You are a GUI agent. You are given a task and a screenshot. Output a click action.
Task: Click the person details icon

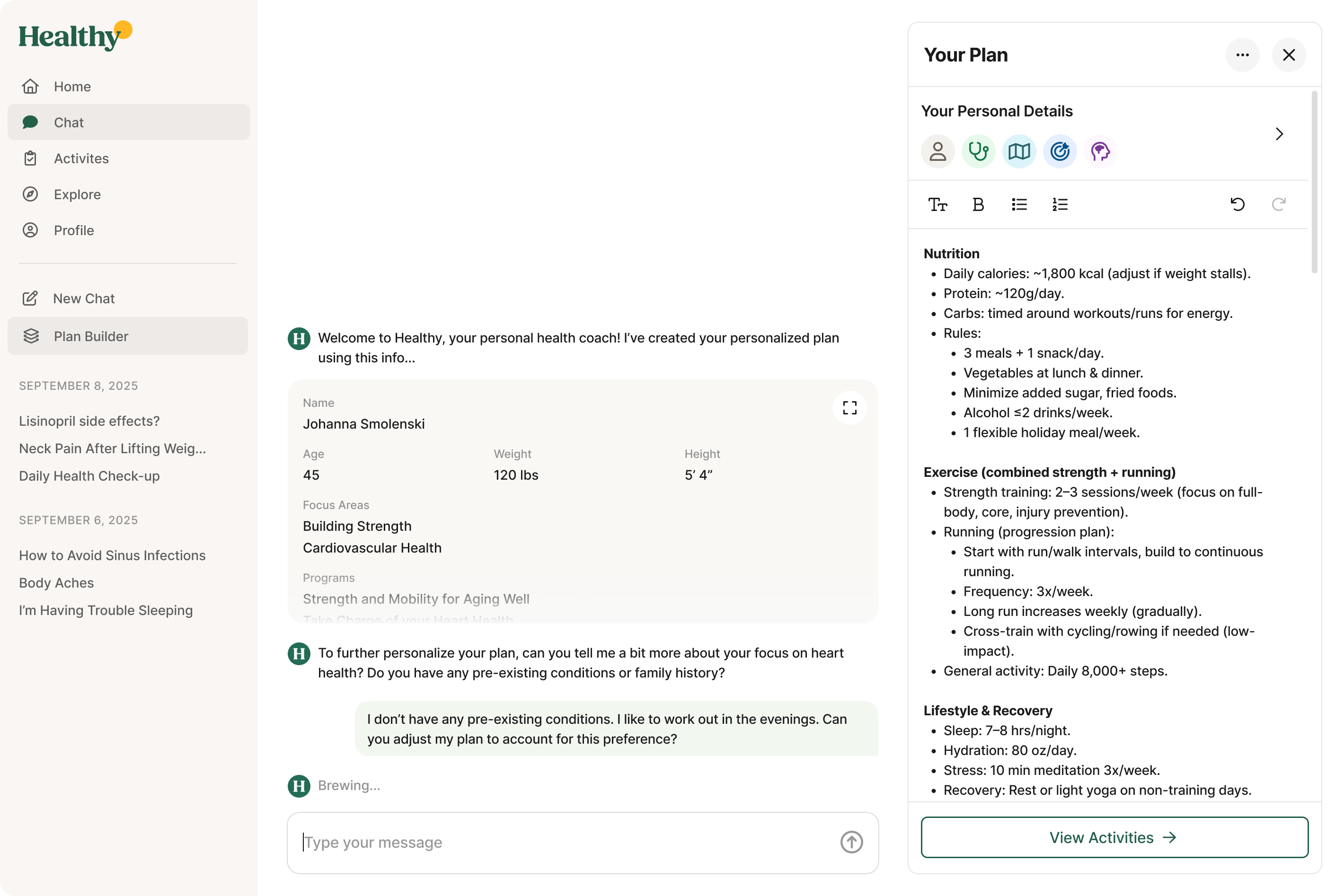(x=937, y=151)
